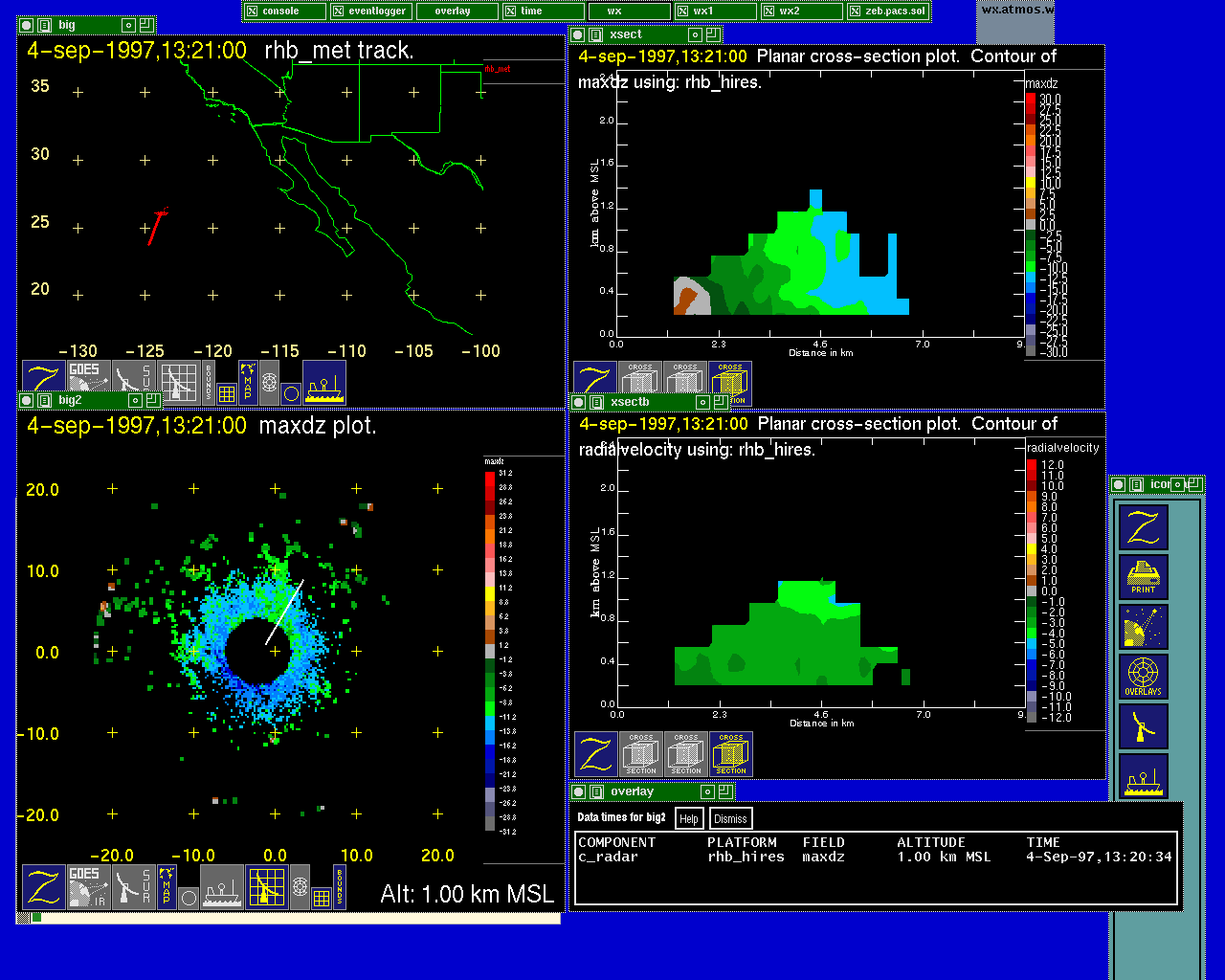This screenshot has width=1225, height=980.
Task: Toggle the yellow circle icon in big window
Action: click(292, 393)
